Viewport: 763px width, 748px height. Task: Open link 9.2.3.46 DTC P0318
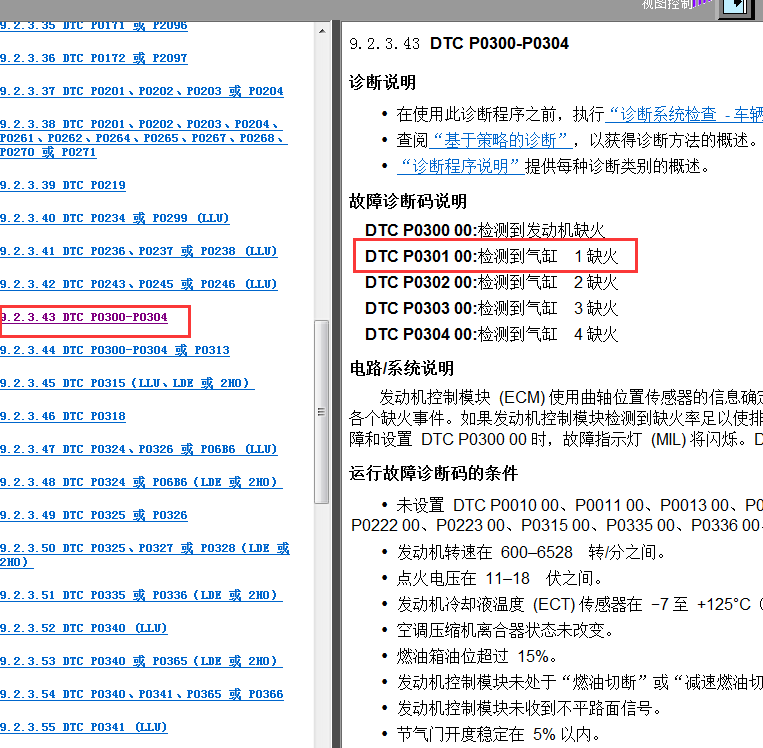(63, 417)
